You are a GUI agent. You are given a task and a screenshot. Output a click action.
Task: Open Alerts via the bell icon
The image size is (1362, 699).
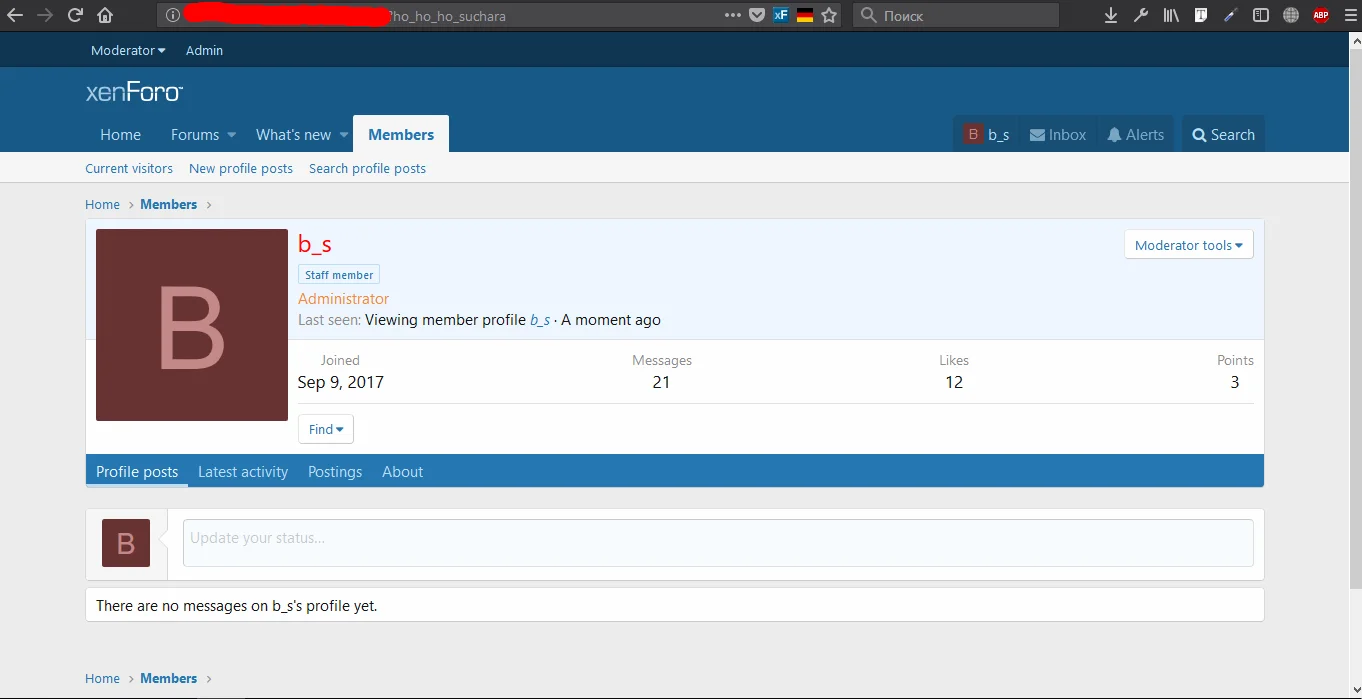click(x=1135, y=135)
